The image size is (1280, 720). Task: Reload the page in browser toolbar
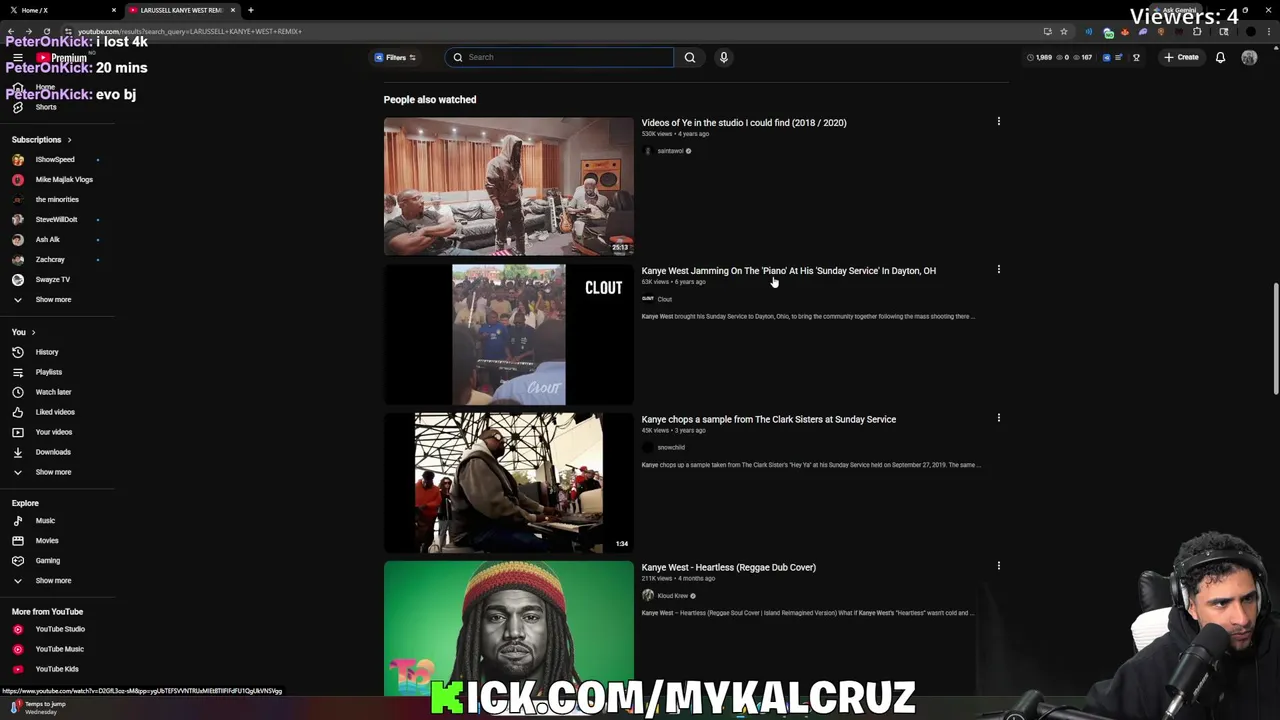click(x=46, y=31)
